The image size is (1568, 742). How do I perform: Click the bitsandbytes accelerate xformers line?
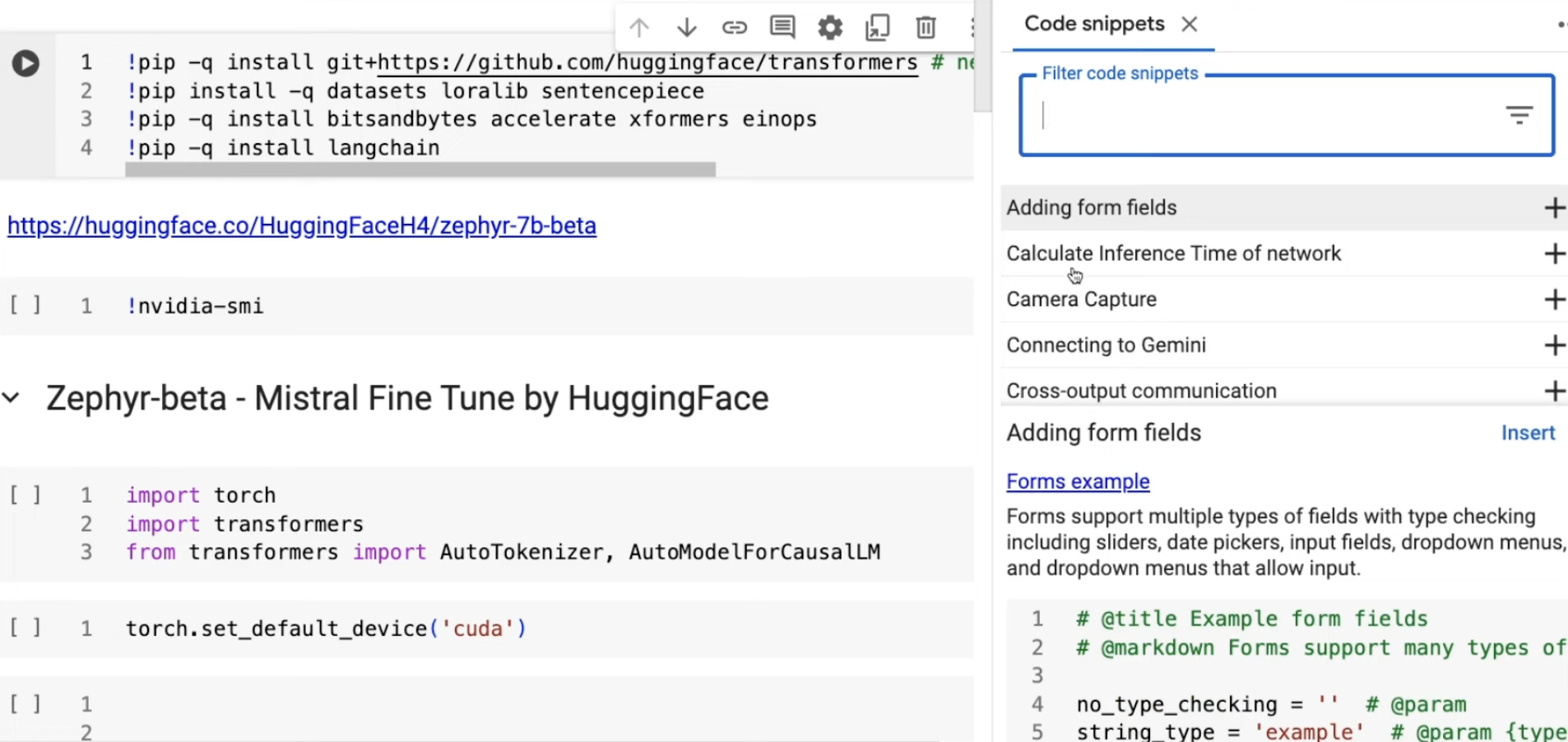pyautogui.click(x=471, y=119)
